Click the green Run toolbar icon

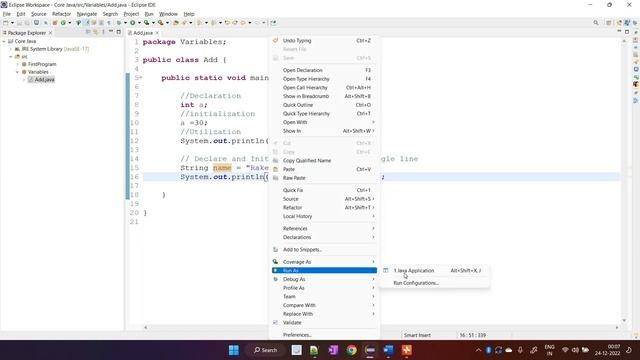click(133, 23)
